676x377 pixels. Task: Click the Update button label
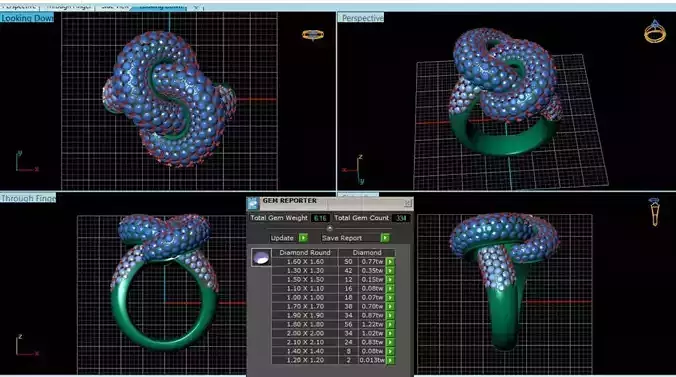282,238
